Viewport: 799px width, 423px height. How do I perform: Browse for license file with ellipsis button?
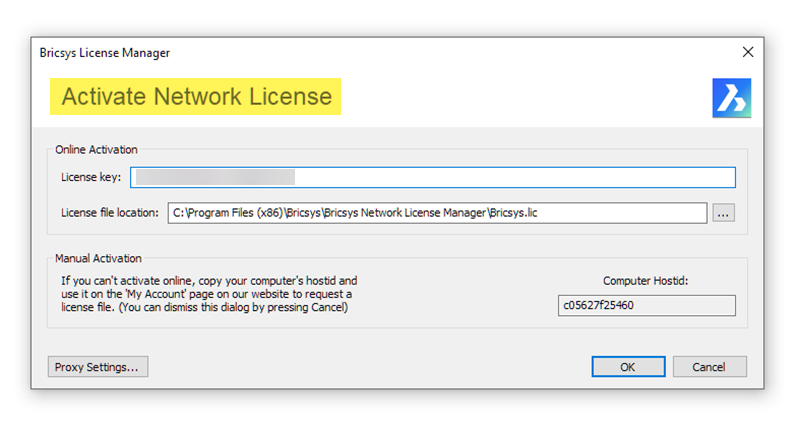click(x=723, y=213)
